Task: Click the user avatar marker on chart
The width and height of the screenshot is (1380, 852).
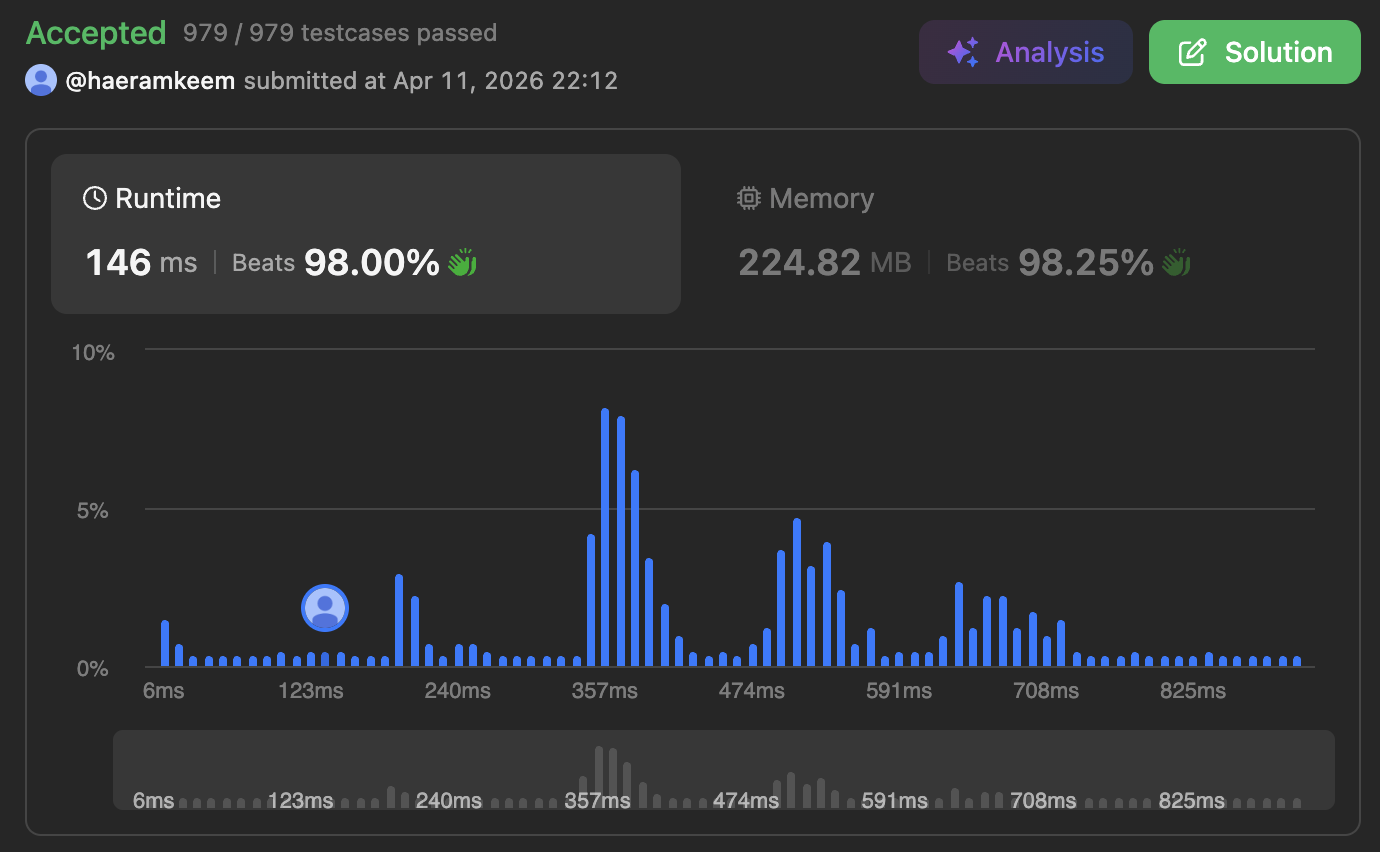Action: (325, 608)
